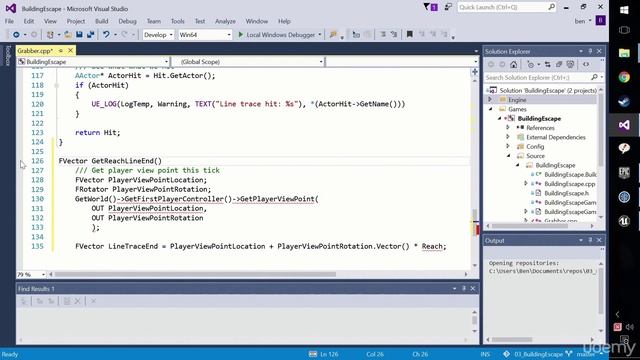This screenshot has width=640, height=360.
Task: Start Local Windows Debugger
Action: 277,35
